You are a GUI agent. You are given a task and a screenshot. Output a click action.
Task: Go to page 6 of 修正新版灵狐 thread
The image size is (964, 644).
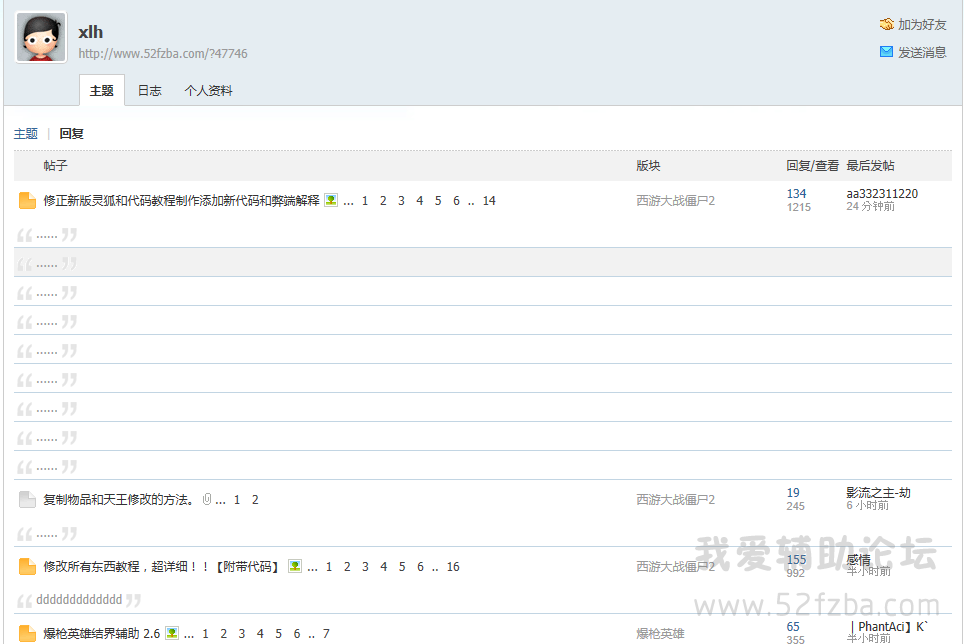coord(456,200)
